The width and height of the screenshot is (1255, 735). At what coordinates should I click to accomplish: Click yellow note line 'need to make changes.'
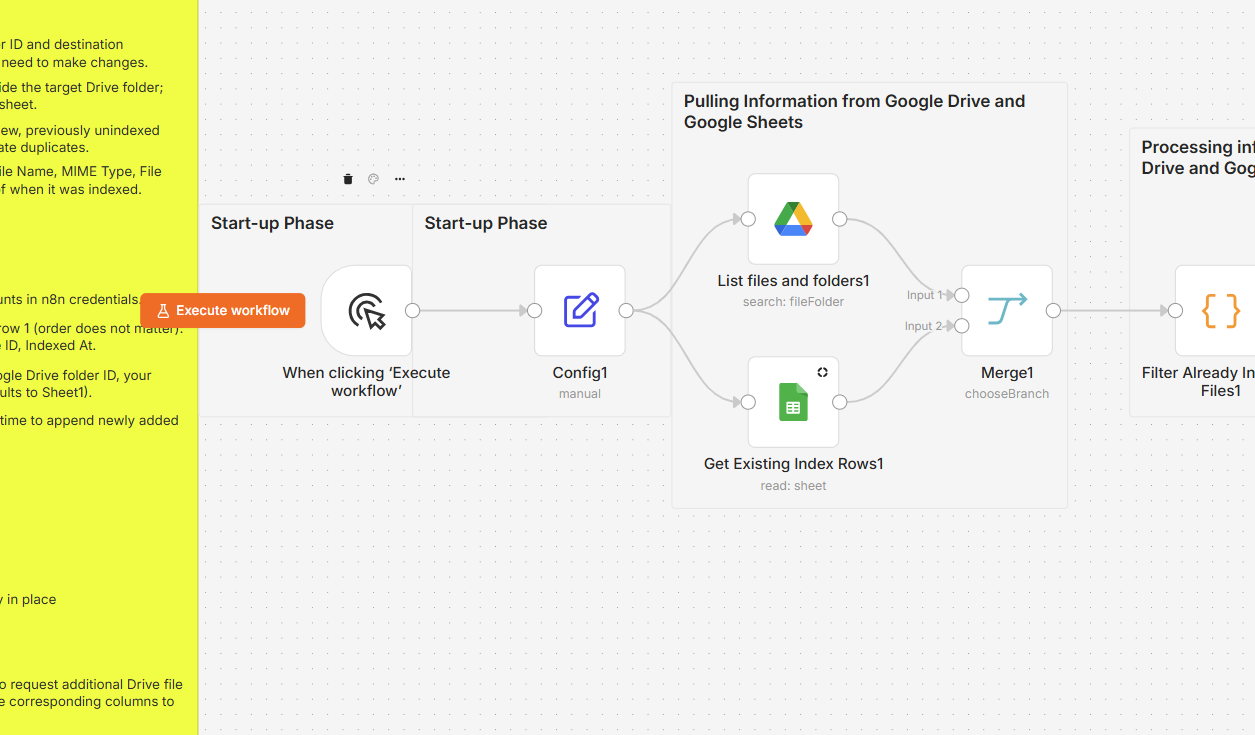coord(74,62)
